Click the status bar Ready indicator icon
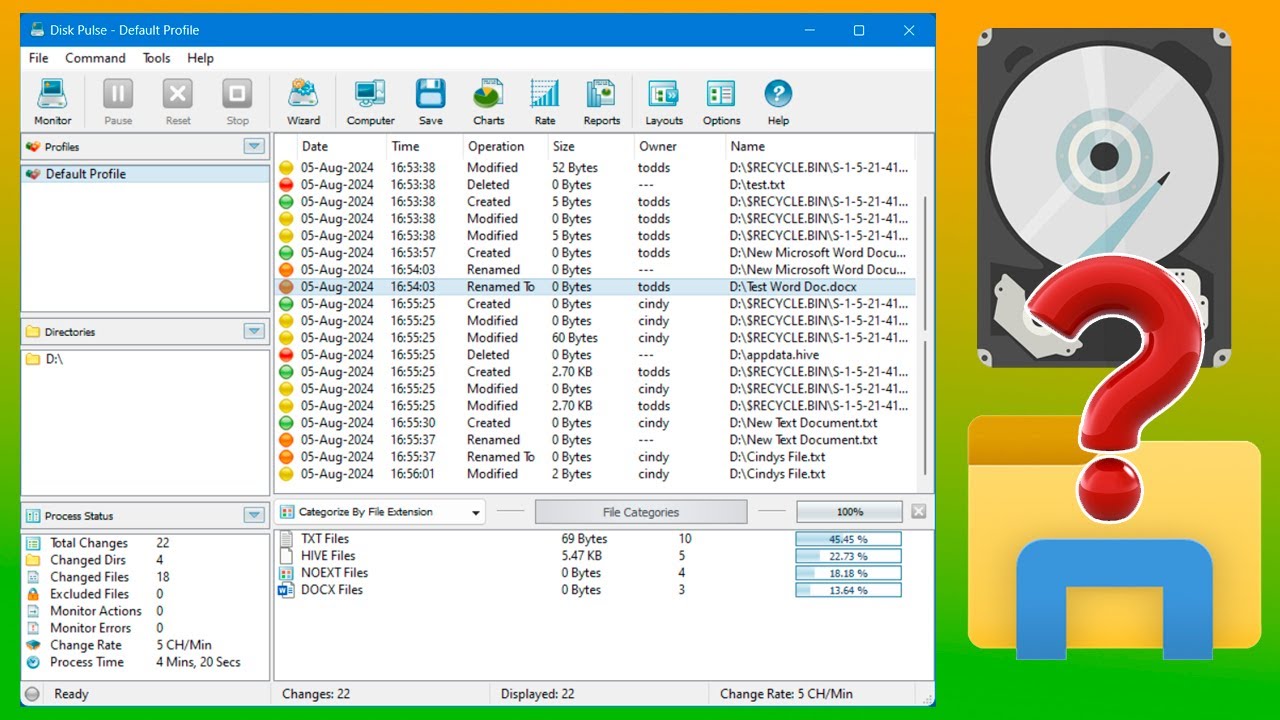Viewport: 1280px width, 720px height. [33, 694]
